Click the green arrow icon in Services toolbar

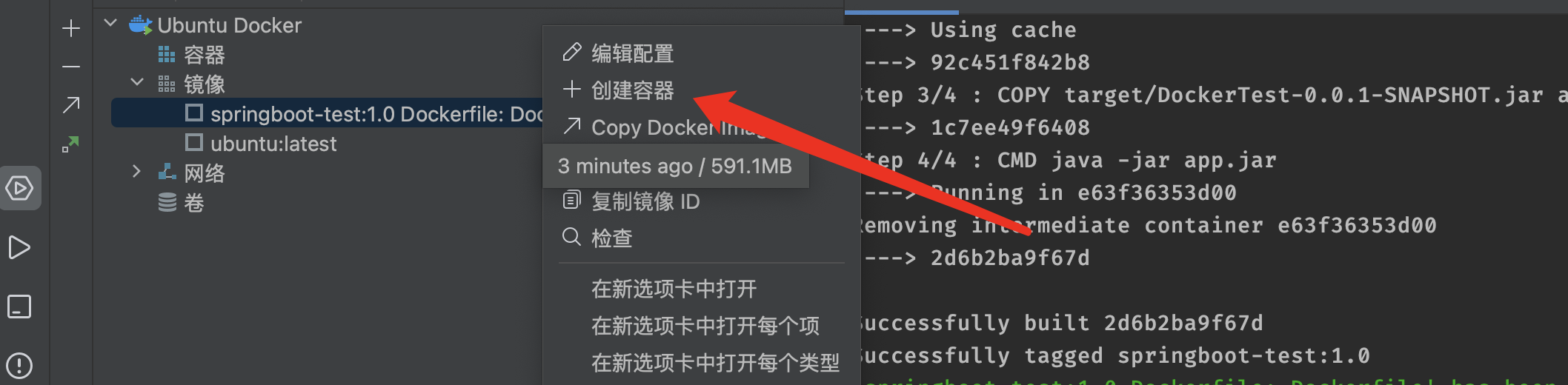pyautogui.click(x=71, y=144)
